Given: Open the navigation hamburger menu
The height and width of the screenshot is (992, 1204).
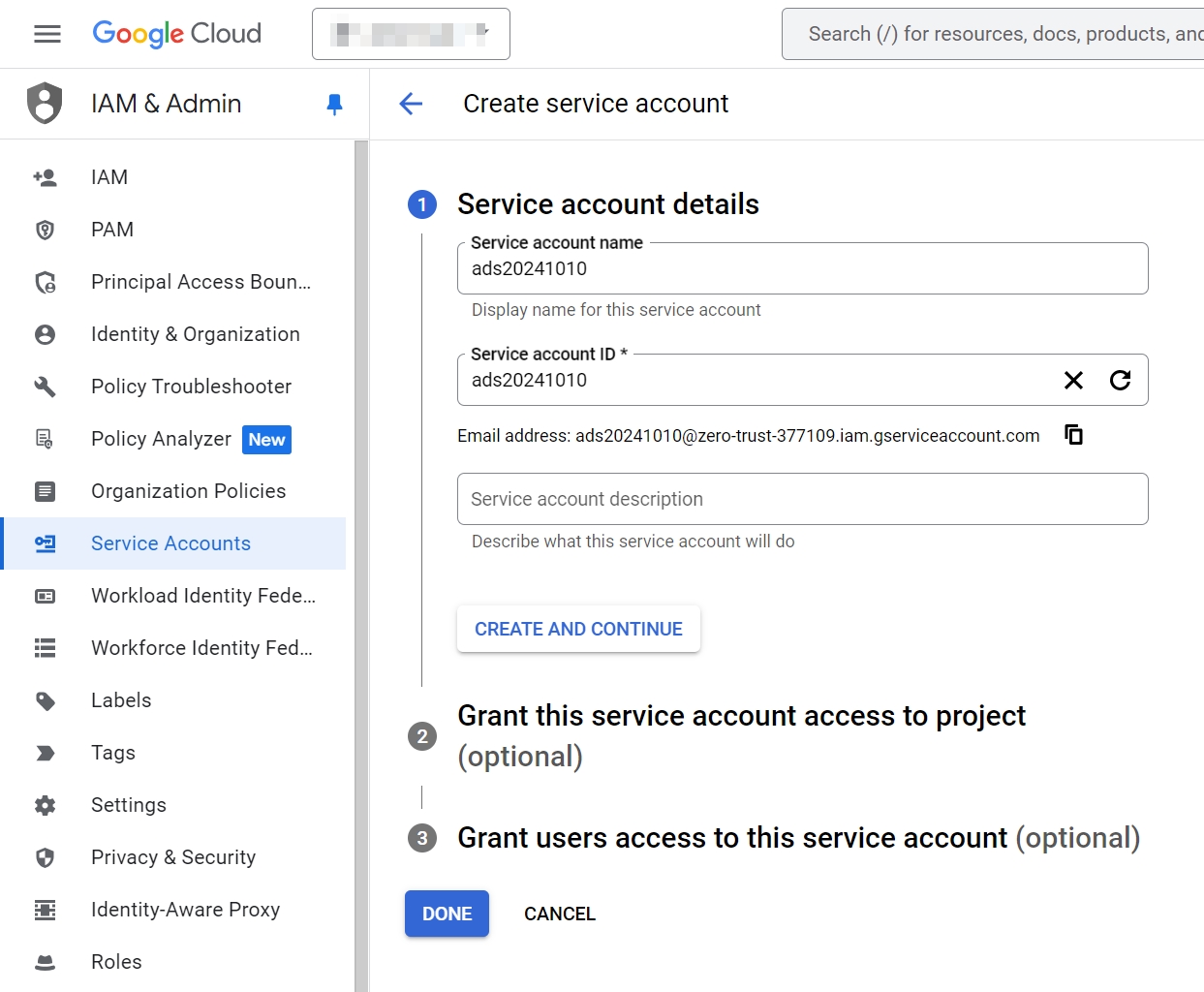Looking at the screenshot, I should pos(46,33).
